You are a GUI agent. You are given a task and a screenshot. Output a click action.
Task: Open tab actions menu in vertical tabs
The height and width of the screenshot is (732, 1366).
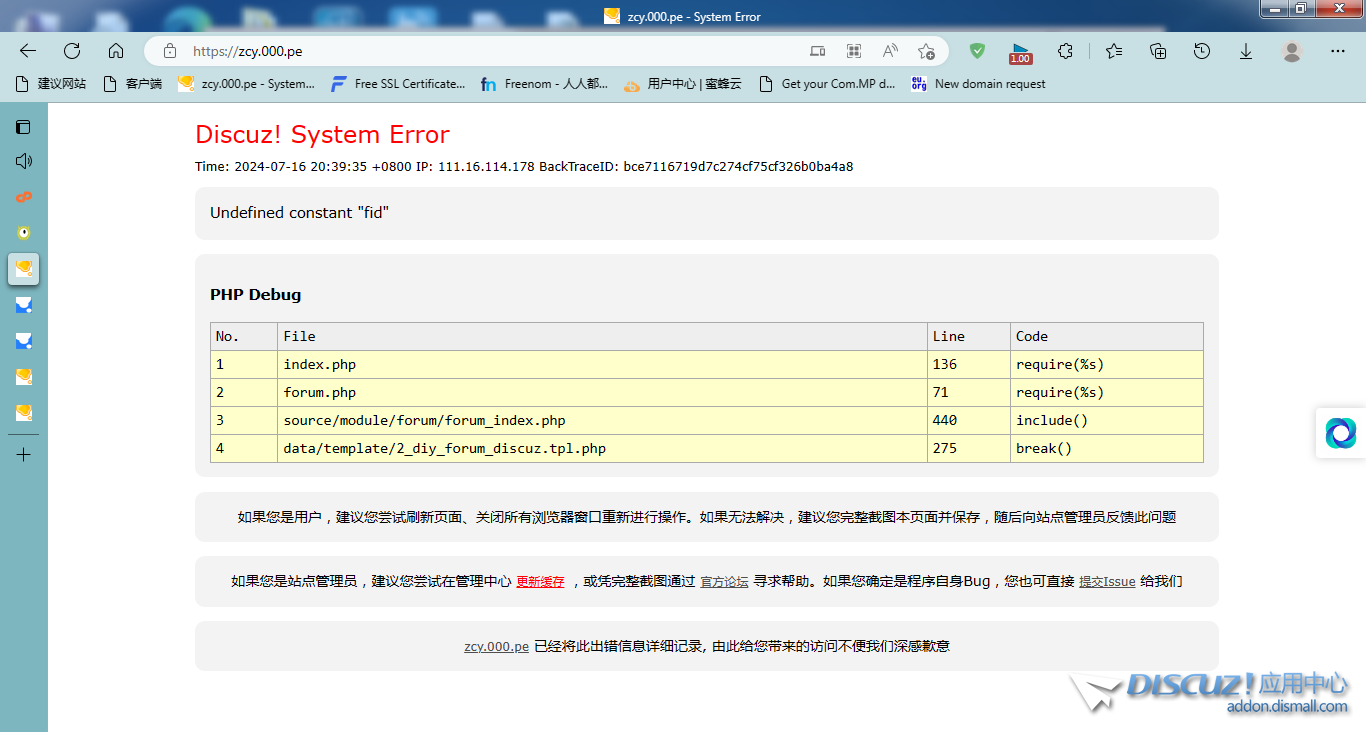[24, 127]
